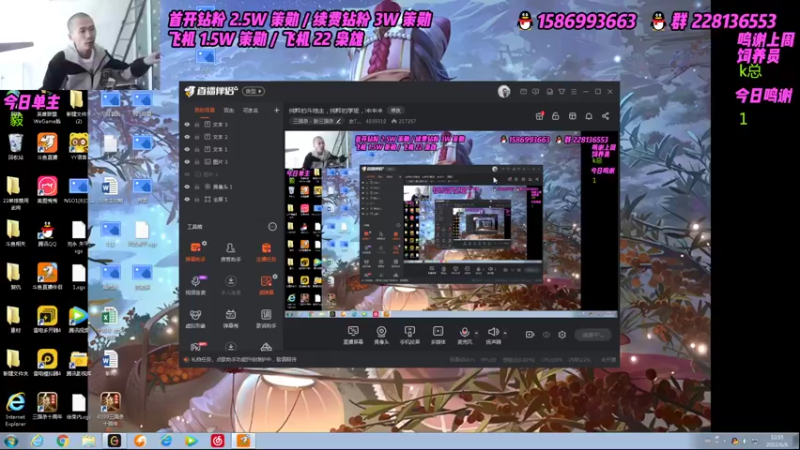Open stream settings gear in bottom bar

point(562,335)
